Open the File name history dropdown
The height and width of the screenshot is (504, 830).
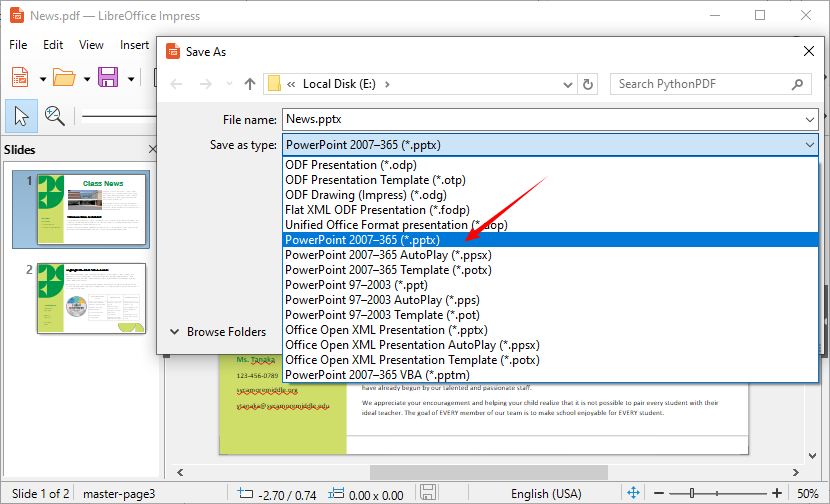point(809,120)
